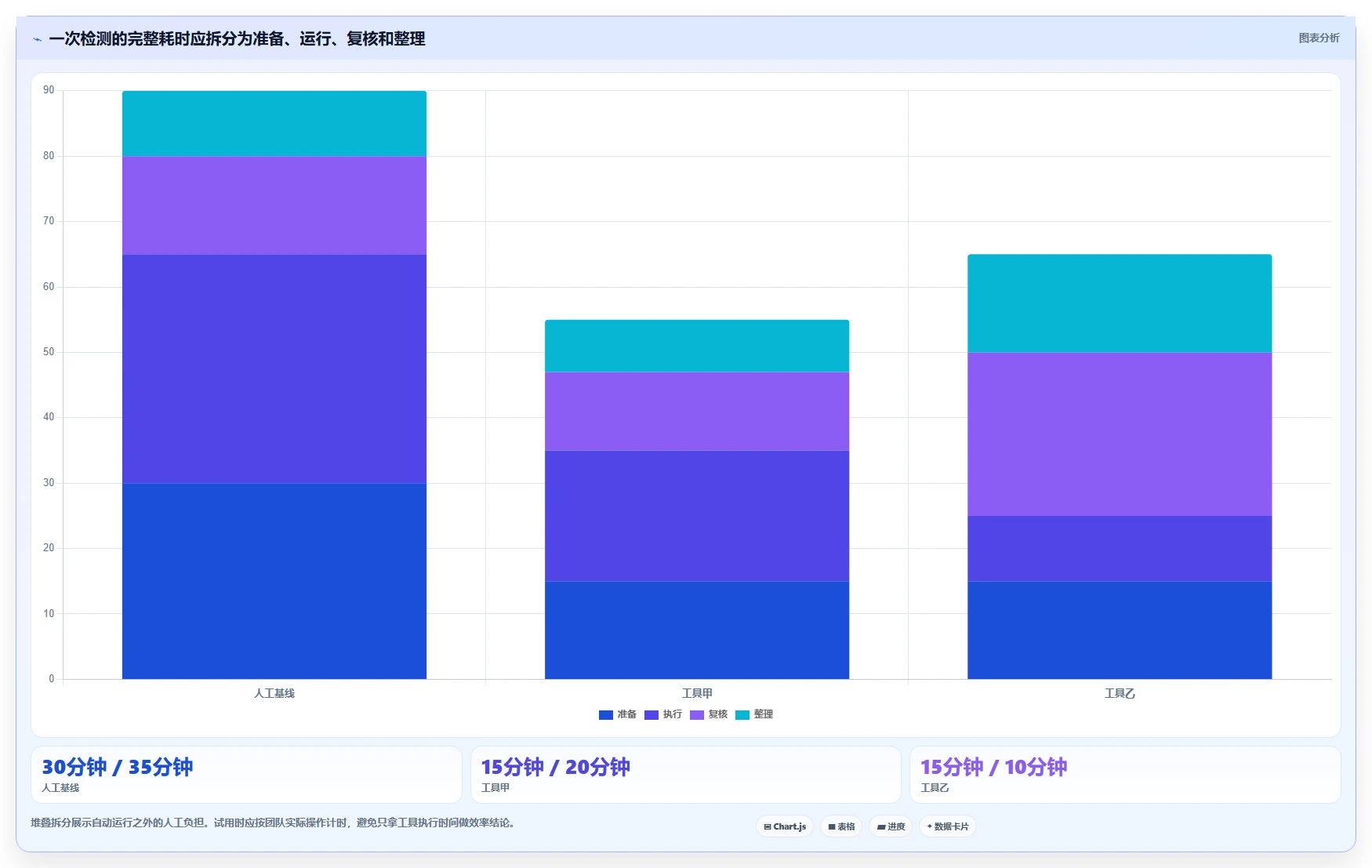This screenshot has height=868, width=1372.
Task: Click the 工具乙 caption in the summary card
Action: click(935, 788)
